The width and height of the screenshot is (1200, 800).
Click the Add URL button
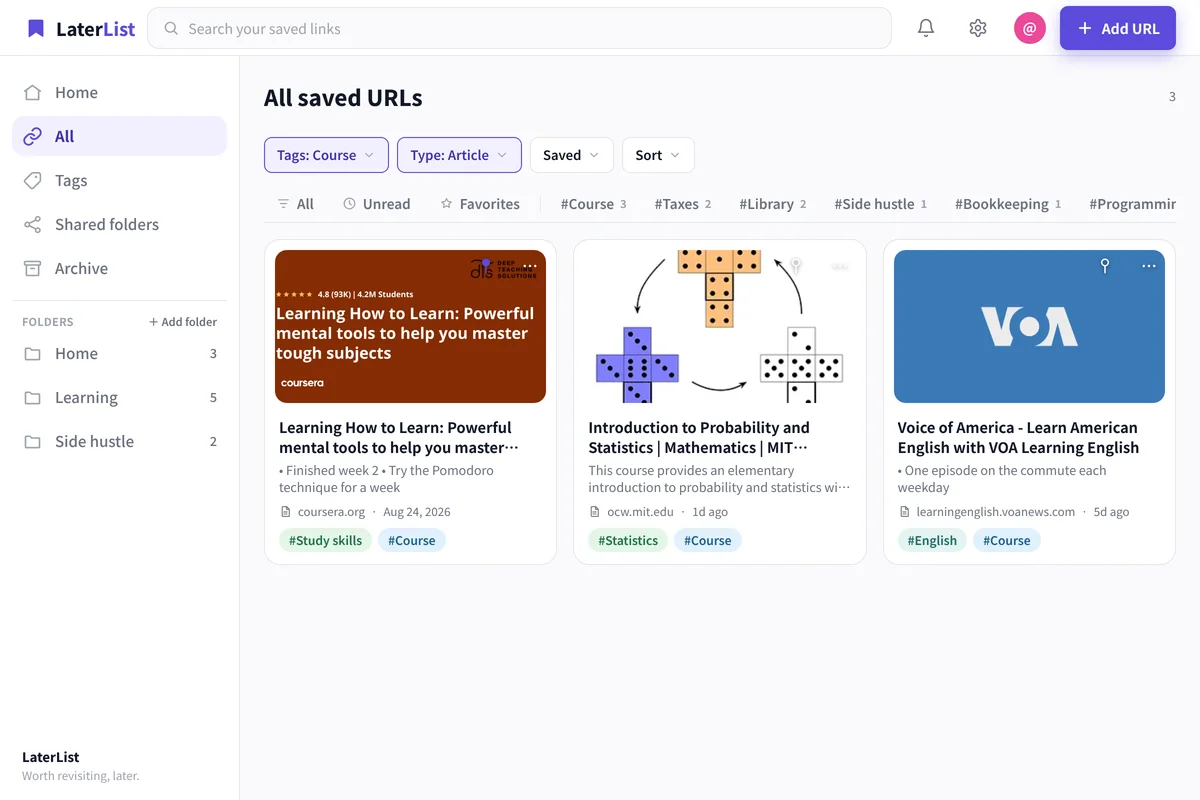(x=1118, y=28)
